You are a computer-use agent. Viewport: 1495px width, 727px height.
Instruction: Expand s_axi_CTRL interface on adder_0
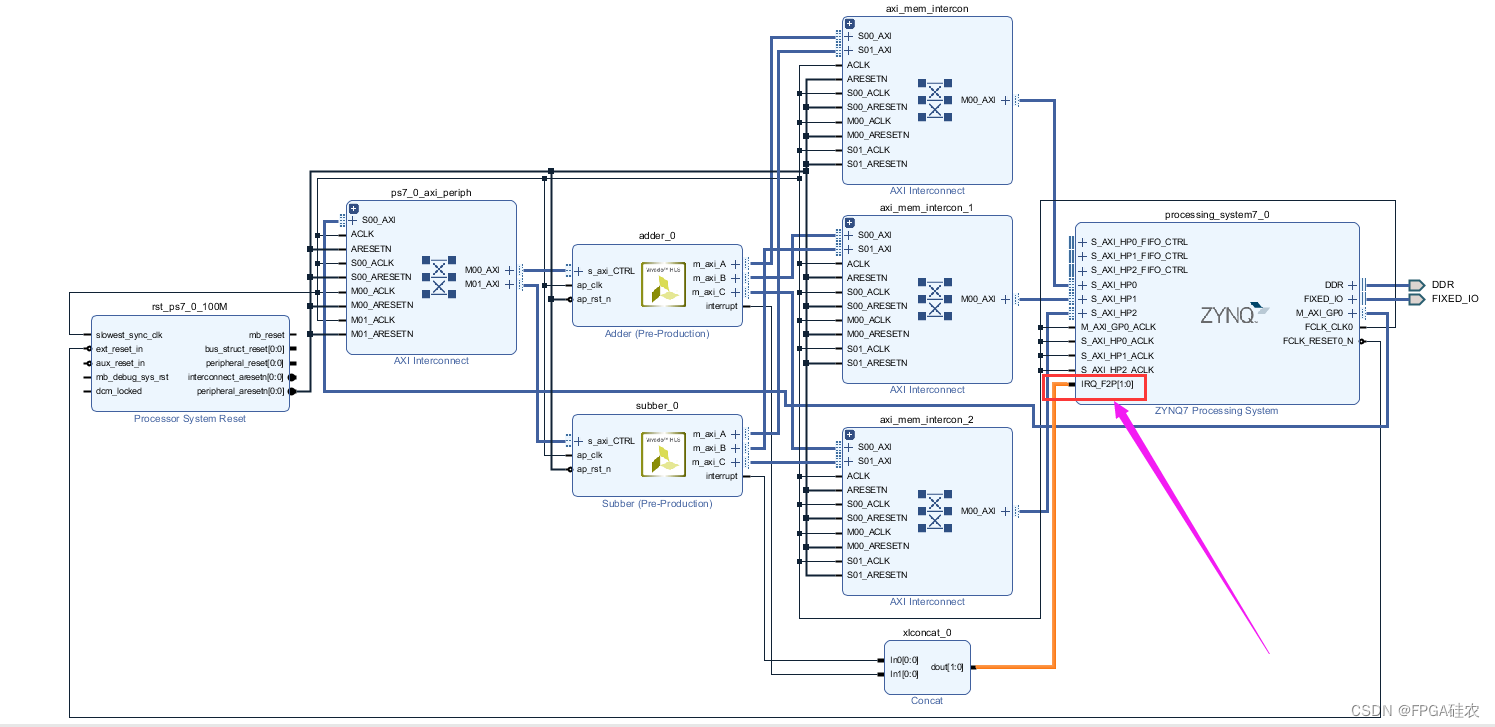pyautogui.click(x=579, y=271)
